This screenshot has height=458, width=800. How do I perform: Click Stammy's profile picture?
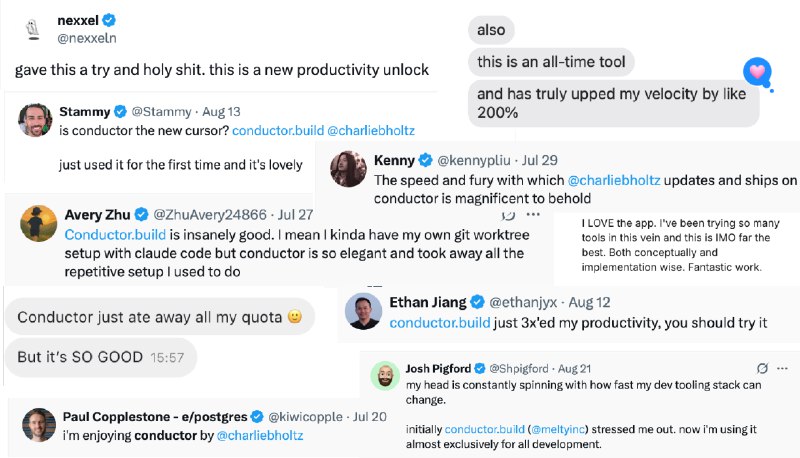tap(36, 120)
